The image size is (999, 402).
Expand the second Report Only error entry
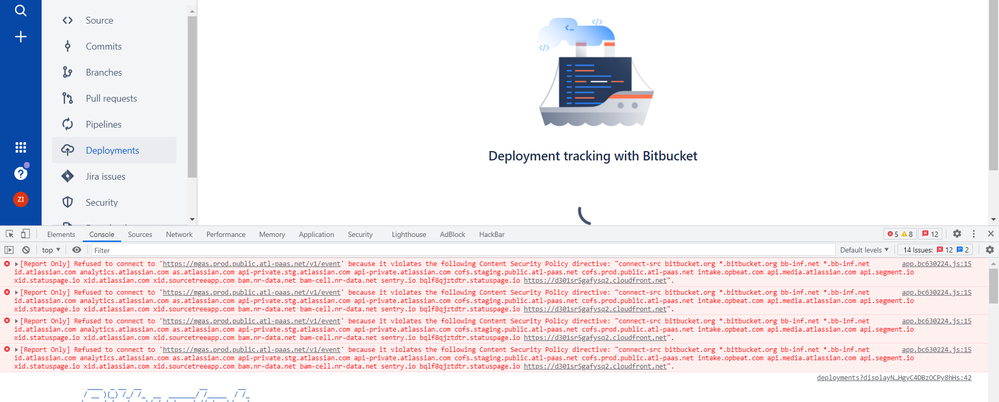pyautogui.click(x=17, y=292)
